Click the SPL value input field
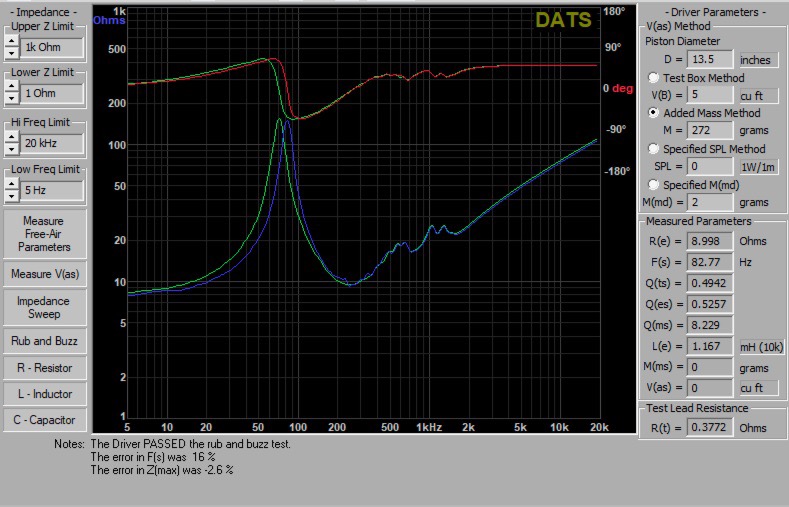Image resolution: width=789 pixels, height=507 pixels. tap(710, 166)
